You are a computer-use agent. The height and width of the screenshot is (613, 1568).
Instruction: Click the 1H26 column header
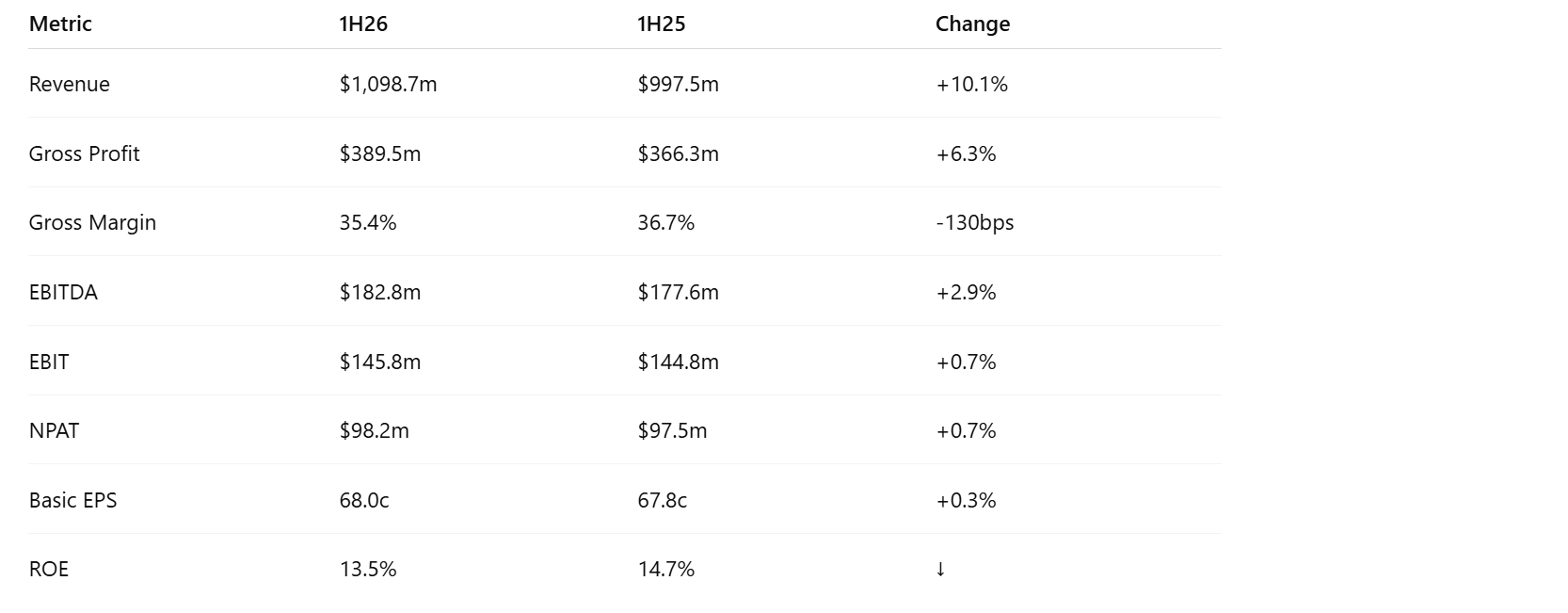click(363, 24)
